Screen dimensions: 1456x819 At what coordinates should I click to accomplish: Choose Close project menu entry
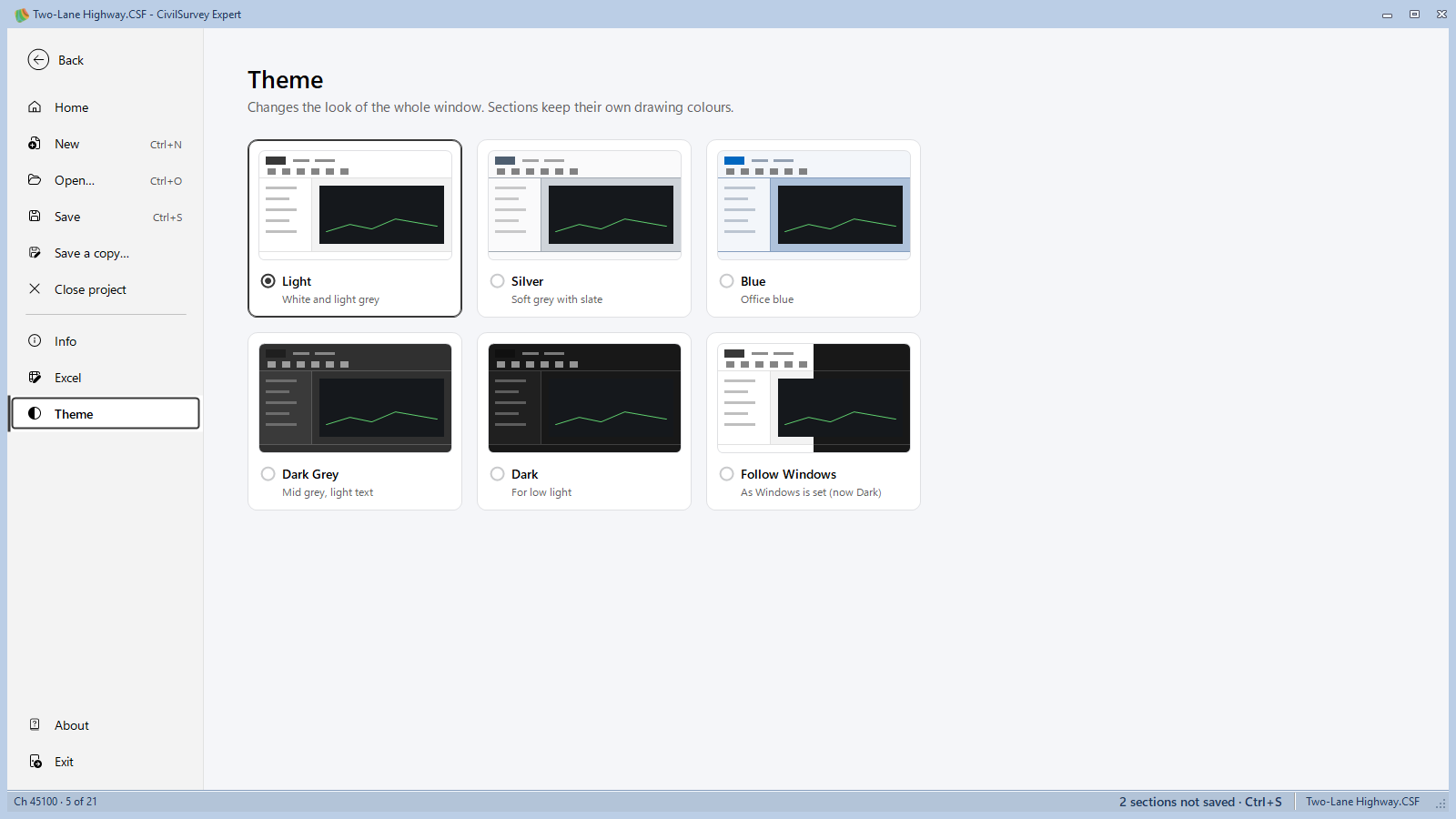click(106, 289)
